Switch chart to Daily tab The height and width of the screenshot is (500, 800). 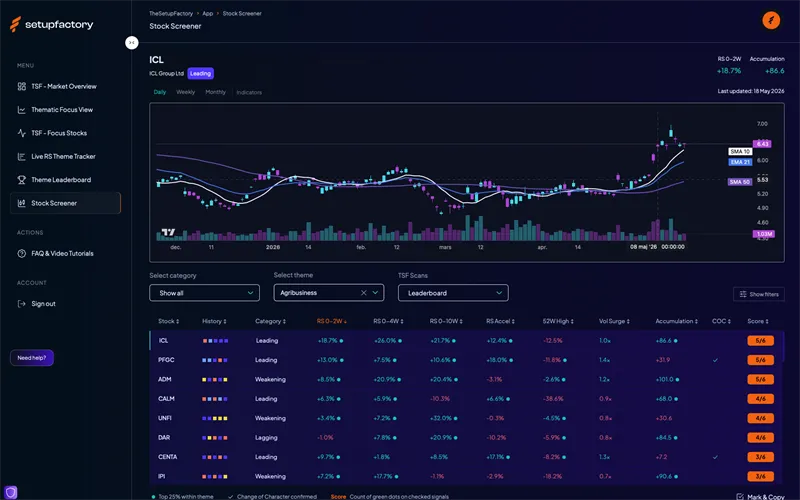coord(160,92)
